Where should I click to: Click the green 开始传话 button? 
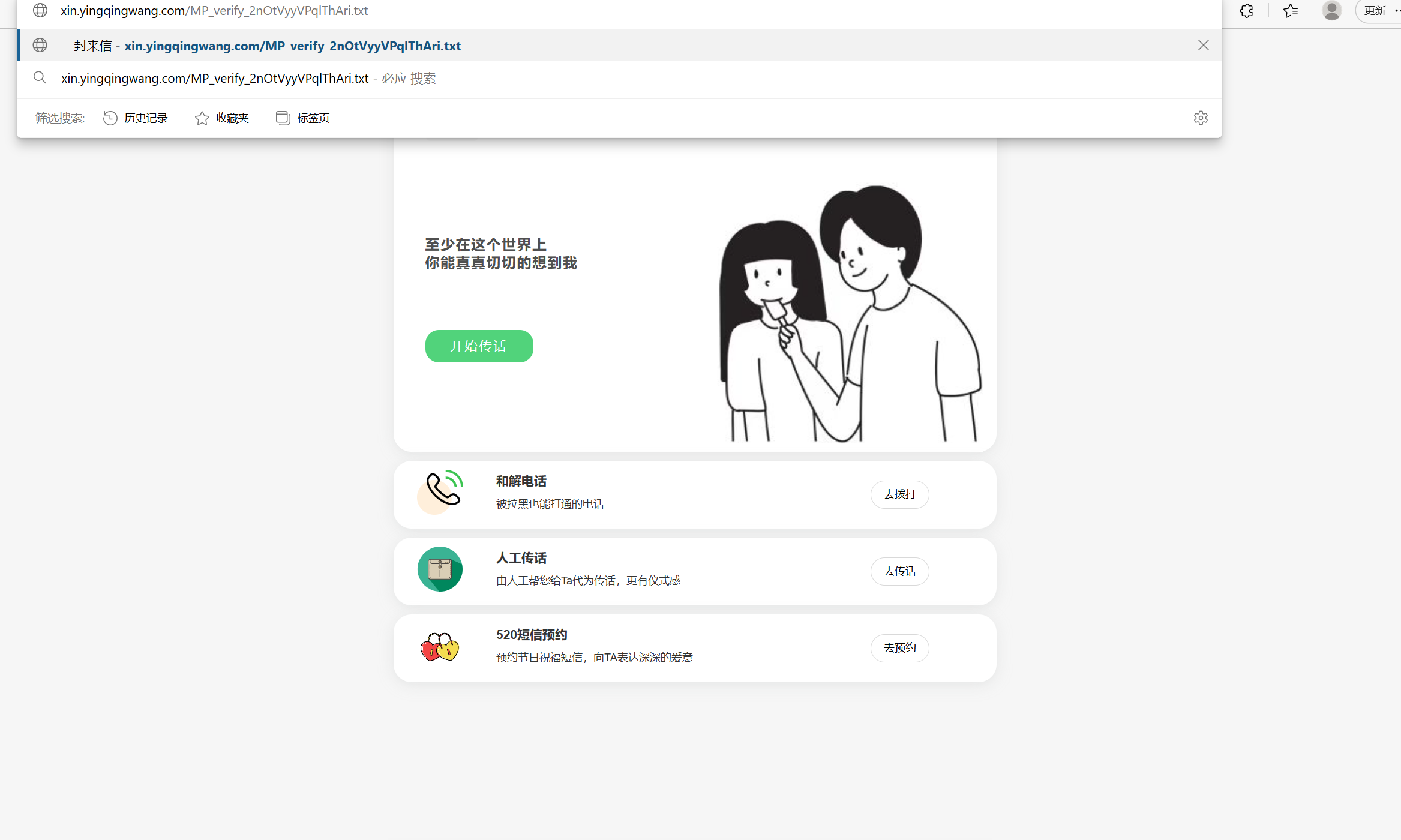tap(479, 346)
